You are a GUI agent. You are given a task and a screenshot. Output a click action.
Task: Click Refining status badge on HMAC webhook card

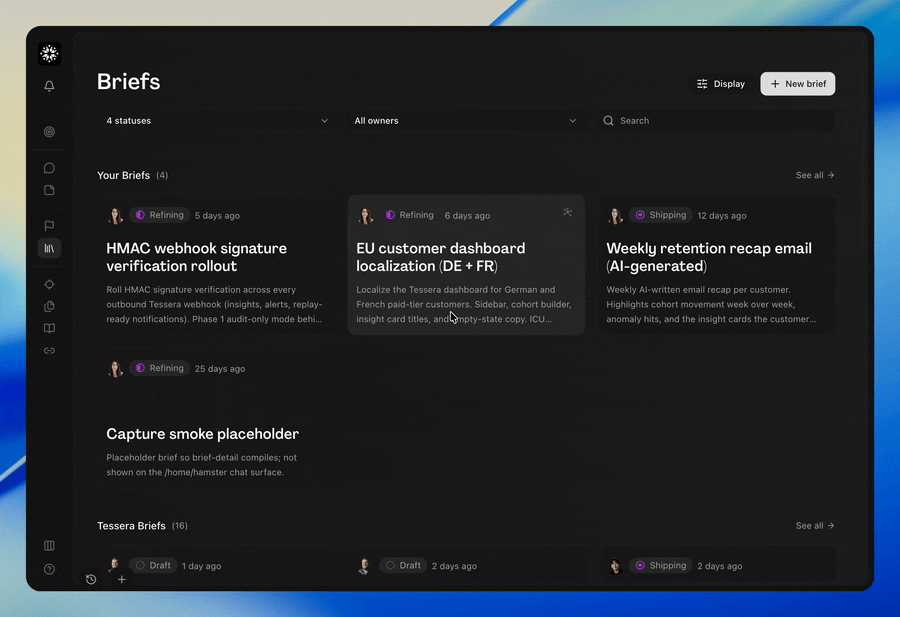click(160, 215)
